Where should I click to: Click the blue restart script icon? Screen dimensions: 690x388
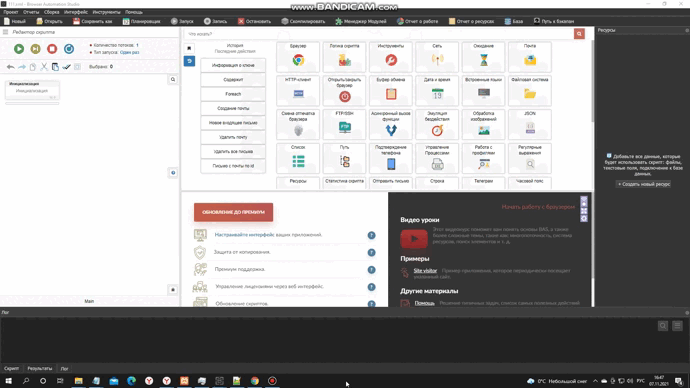[69, 49]
